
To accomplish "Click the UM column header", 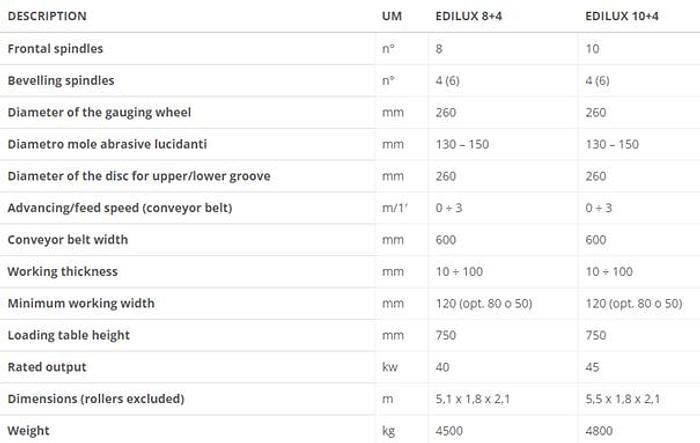I will click(392, 16).
